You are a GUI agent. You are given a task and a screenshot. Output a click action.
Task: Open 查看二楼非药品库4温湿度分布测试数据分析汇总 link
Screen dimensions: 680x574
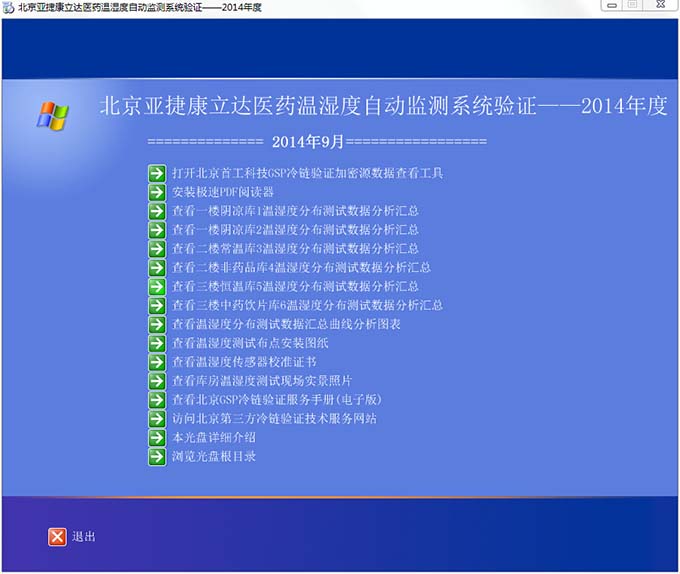(x=301, y=267)
